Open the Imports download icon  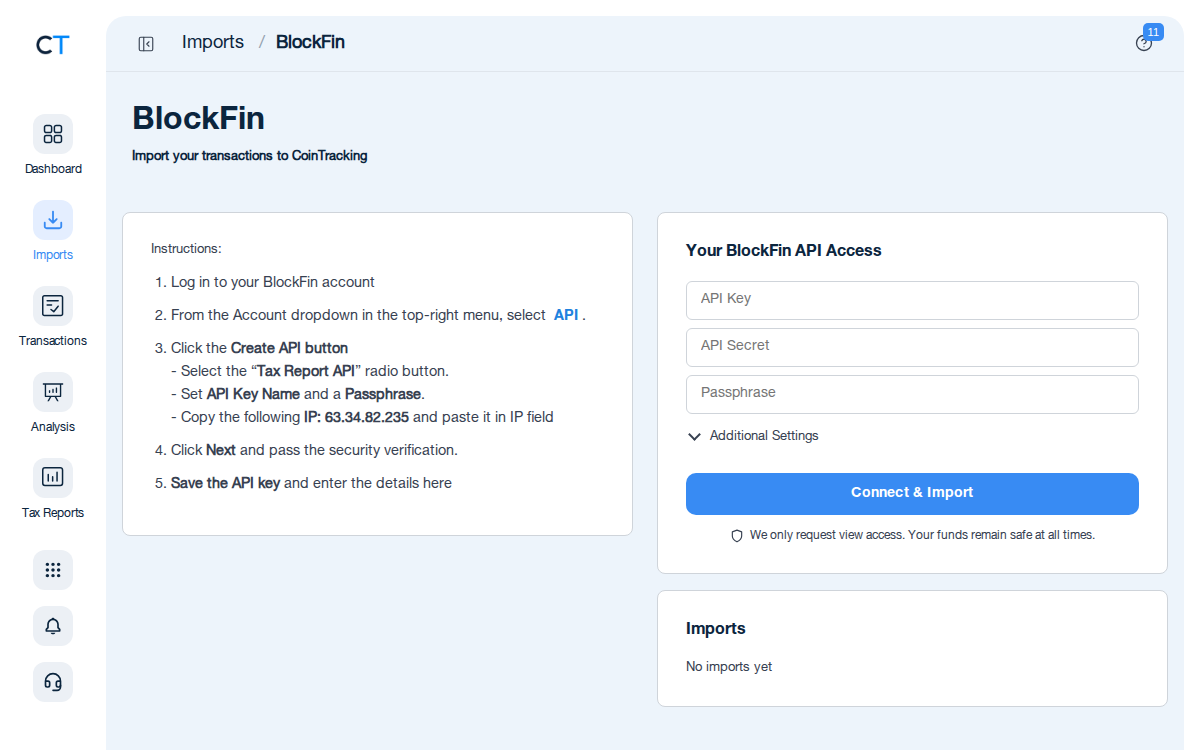53,220
